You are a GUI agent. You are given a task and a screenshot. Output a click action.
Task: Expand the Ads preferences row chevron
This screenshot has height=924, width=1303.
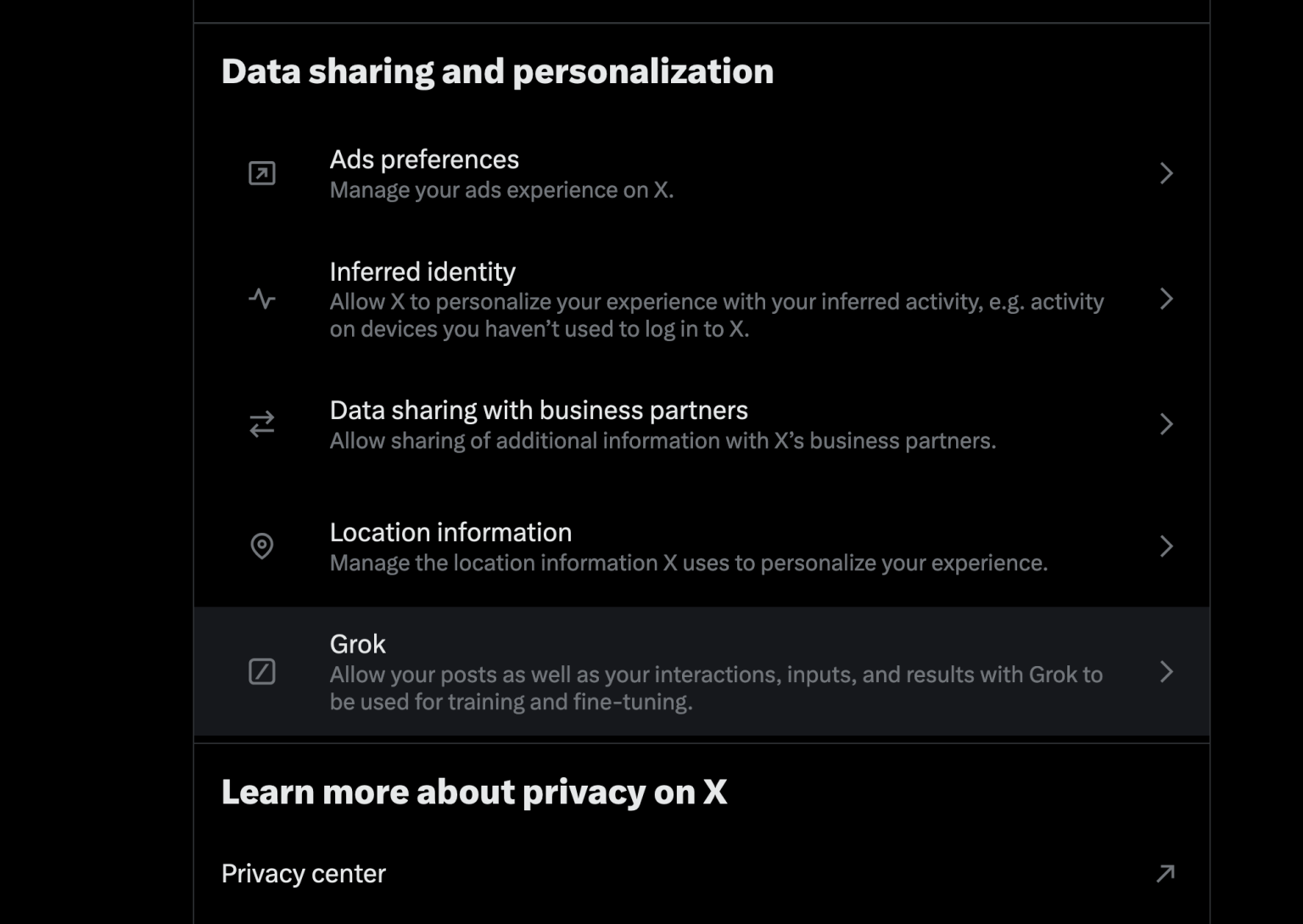coord(1166,173)
